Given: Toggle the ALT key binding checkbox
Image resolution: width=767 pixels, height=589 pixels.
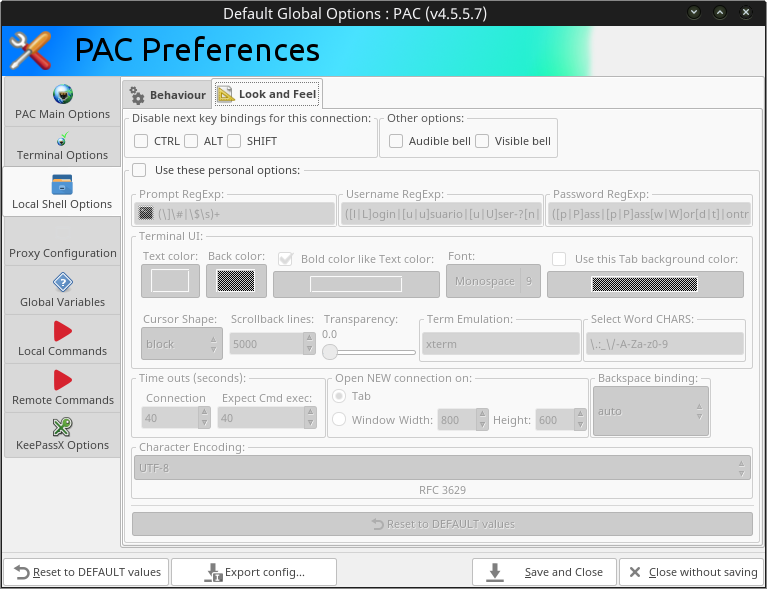Looking at the screenshot, I should click(191, 141).
